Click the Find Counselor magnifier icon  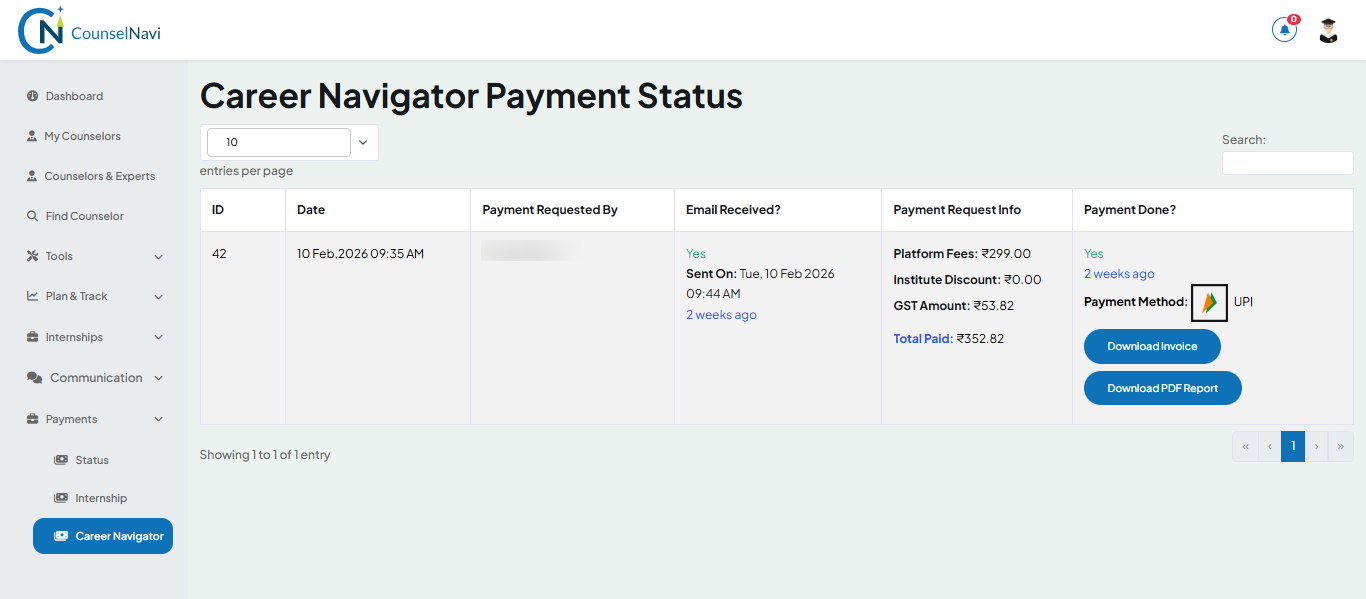click(x=33, y=215)
